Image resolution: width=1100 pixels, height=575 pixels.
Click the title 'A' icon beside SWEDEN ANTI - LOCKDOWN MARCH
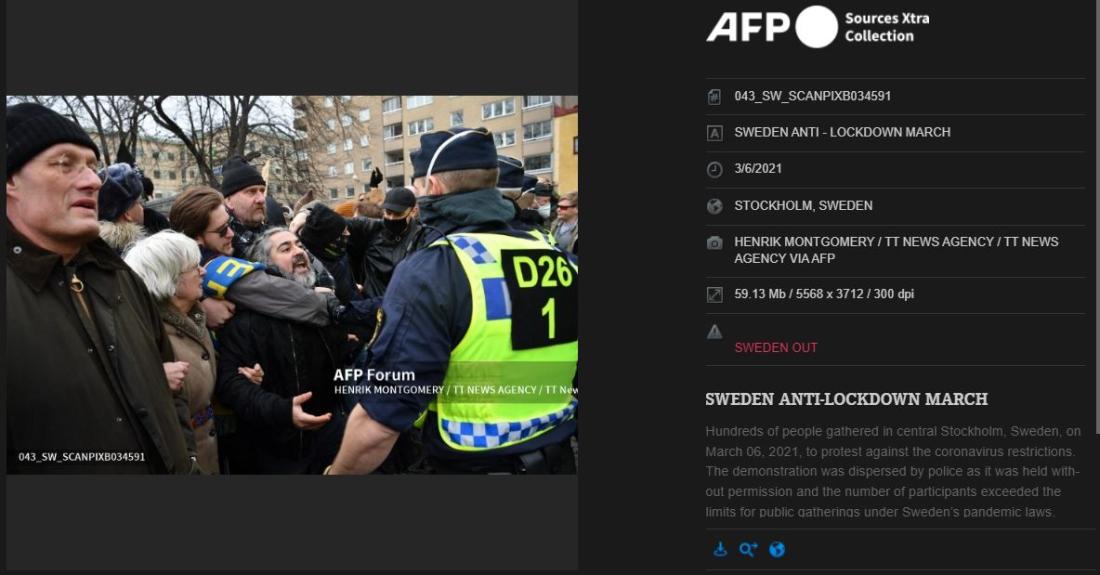tap(714, 133)
